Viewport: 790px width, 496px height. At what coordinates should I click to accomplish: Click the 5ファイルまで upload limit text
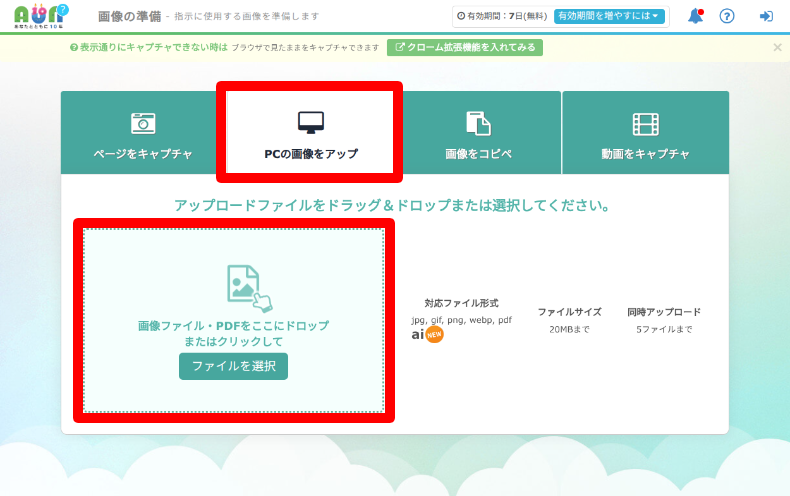click(664, 329)
